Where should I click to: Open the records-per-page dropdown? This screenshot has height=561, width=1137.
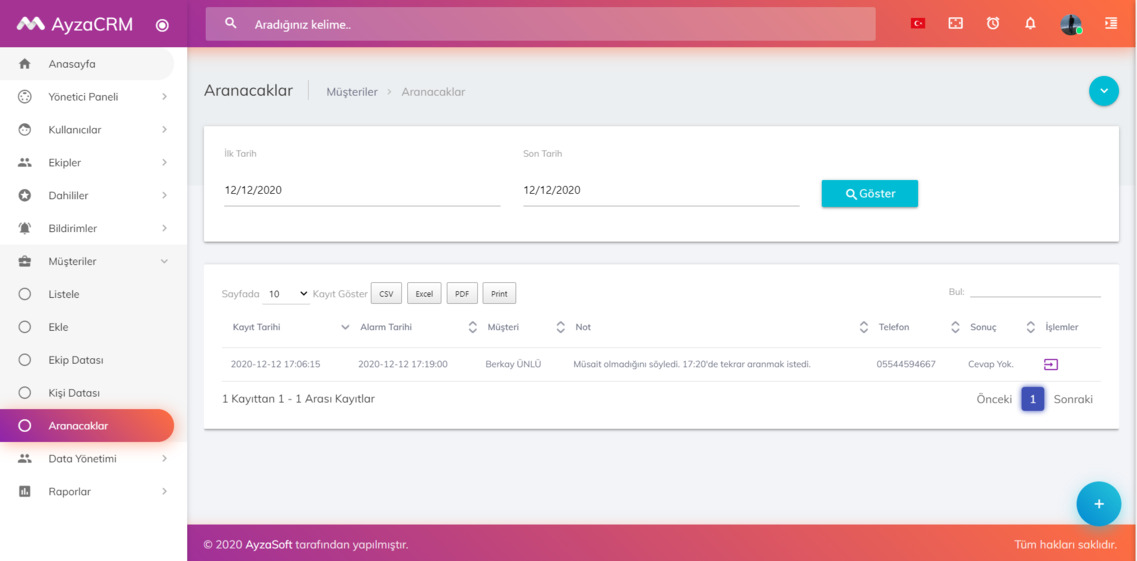287,294
